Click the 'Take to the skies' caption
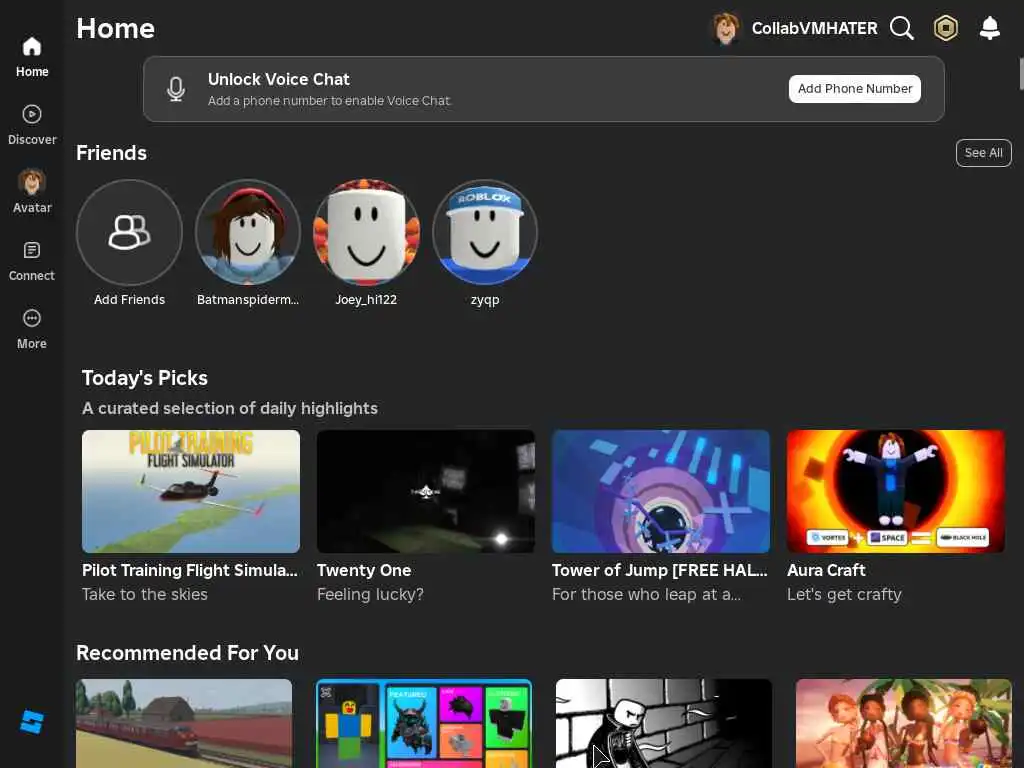This screenshot has height=768, width=1024. pos(145,594)
